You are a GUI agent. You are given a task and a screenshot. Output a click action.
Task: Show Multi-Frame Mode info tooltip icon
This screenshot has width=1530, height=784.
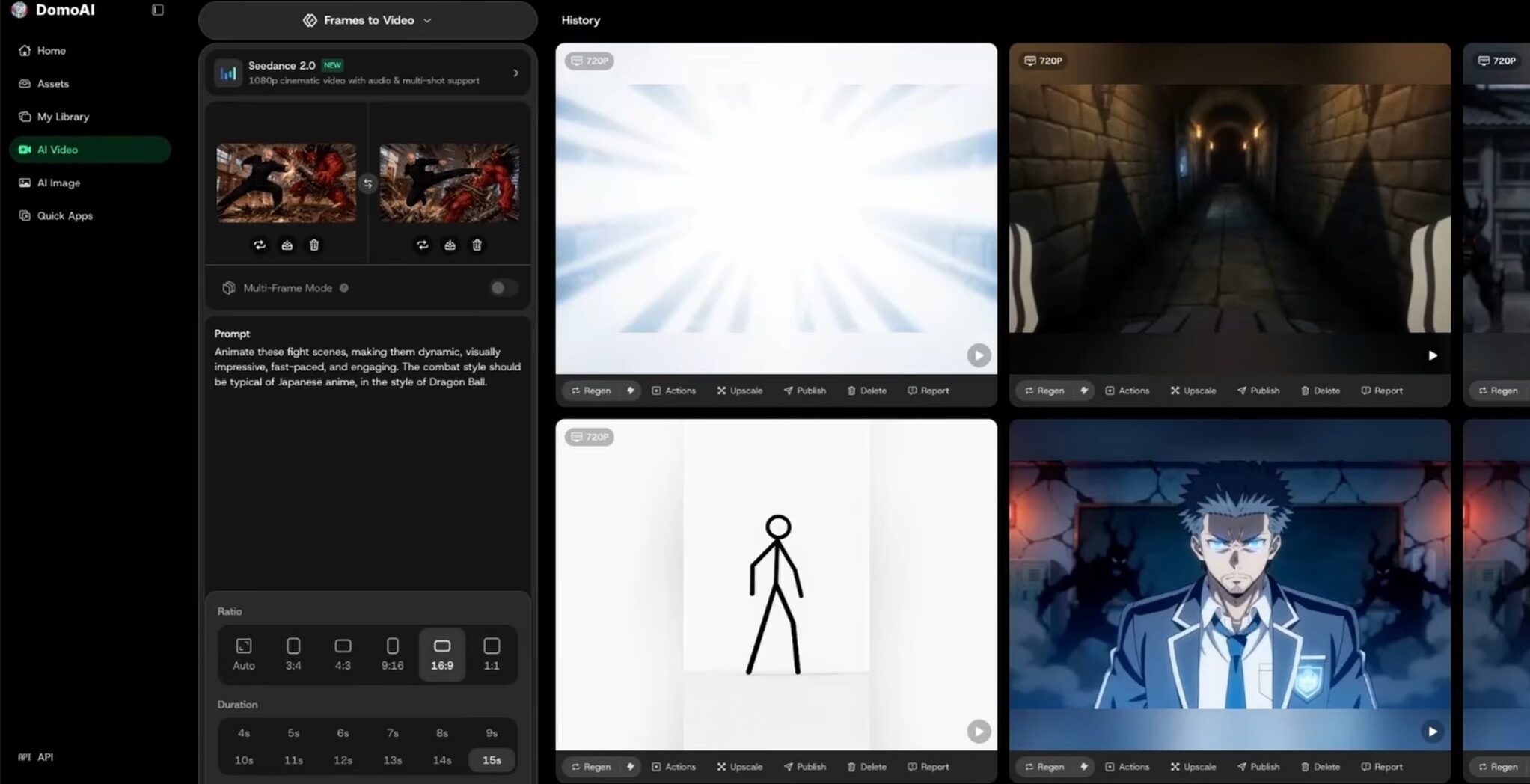pos(344,288)
